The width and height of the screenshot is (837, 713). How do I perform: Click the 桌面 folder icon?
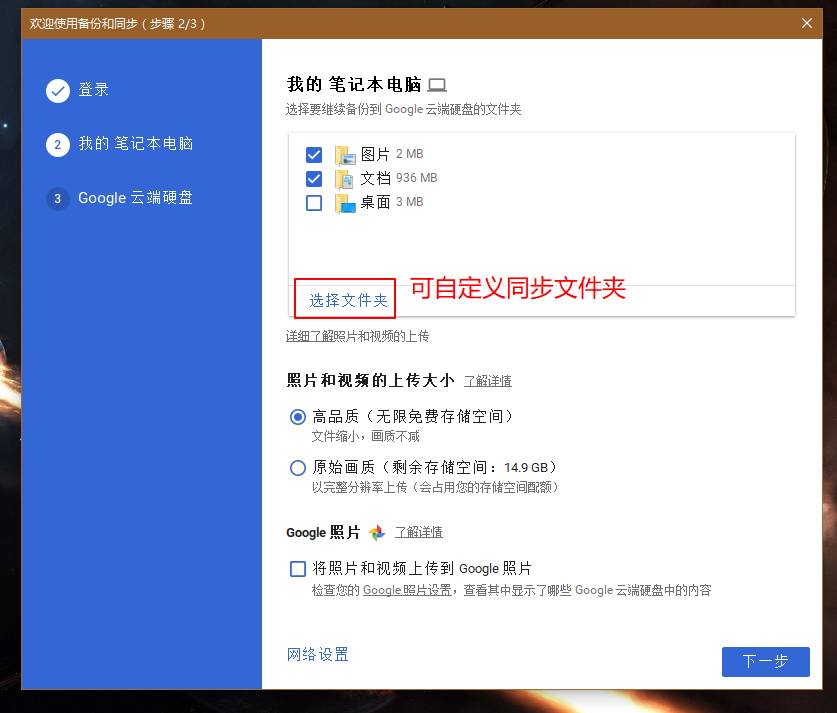pos(345,203)
